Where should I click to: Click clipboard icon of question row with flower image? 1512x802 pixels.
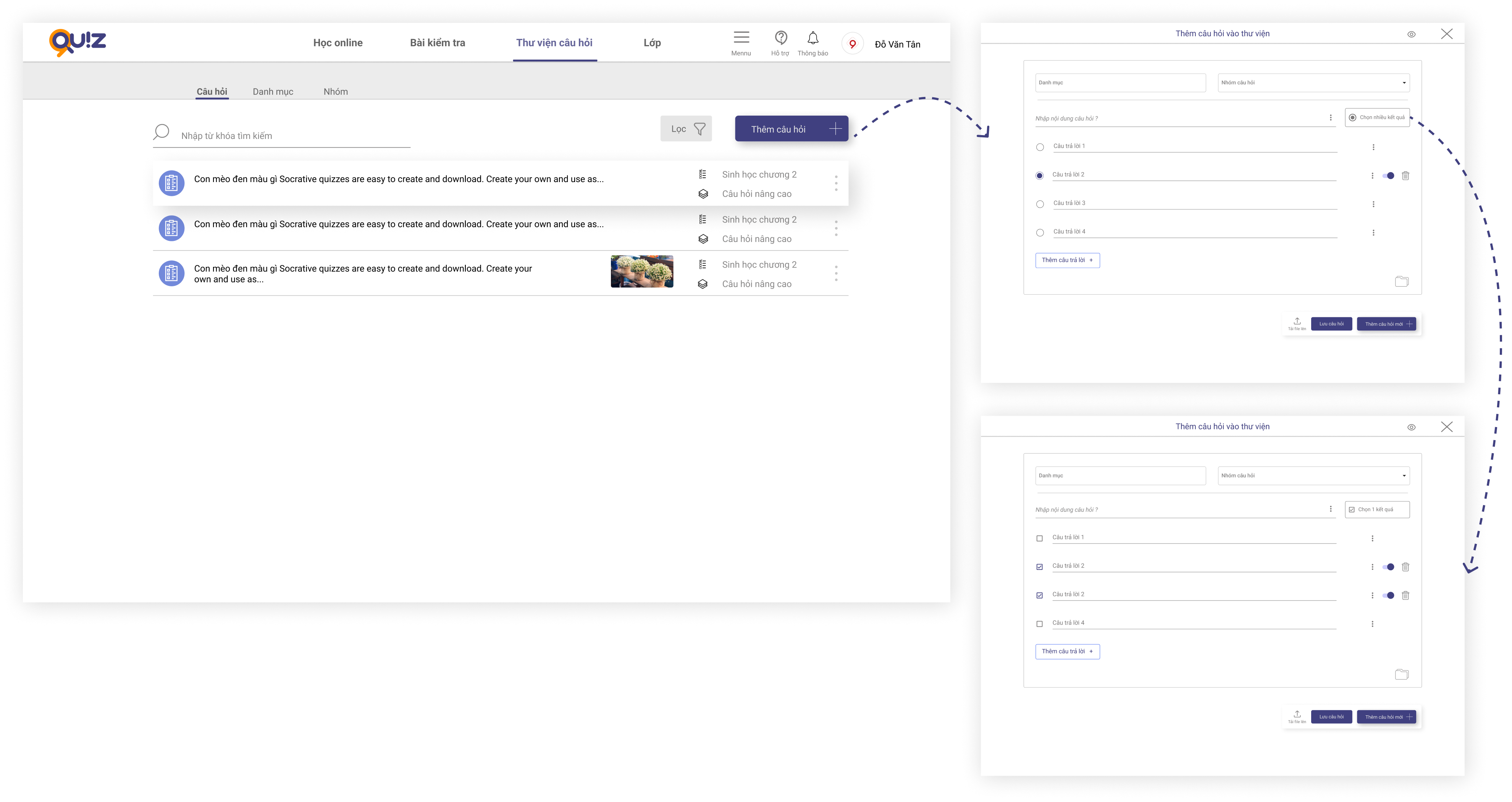click(171, 273)
